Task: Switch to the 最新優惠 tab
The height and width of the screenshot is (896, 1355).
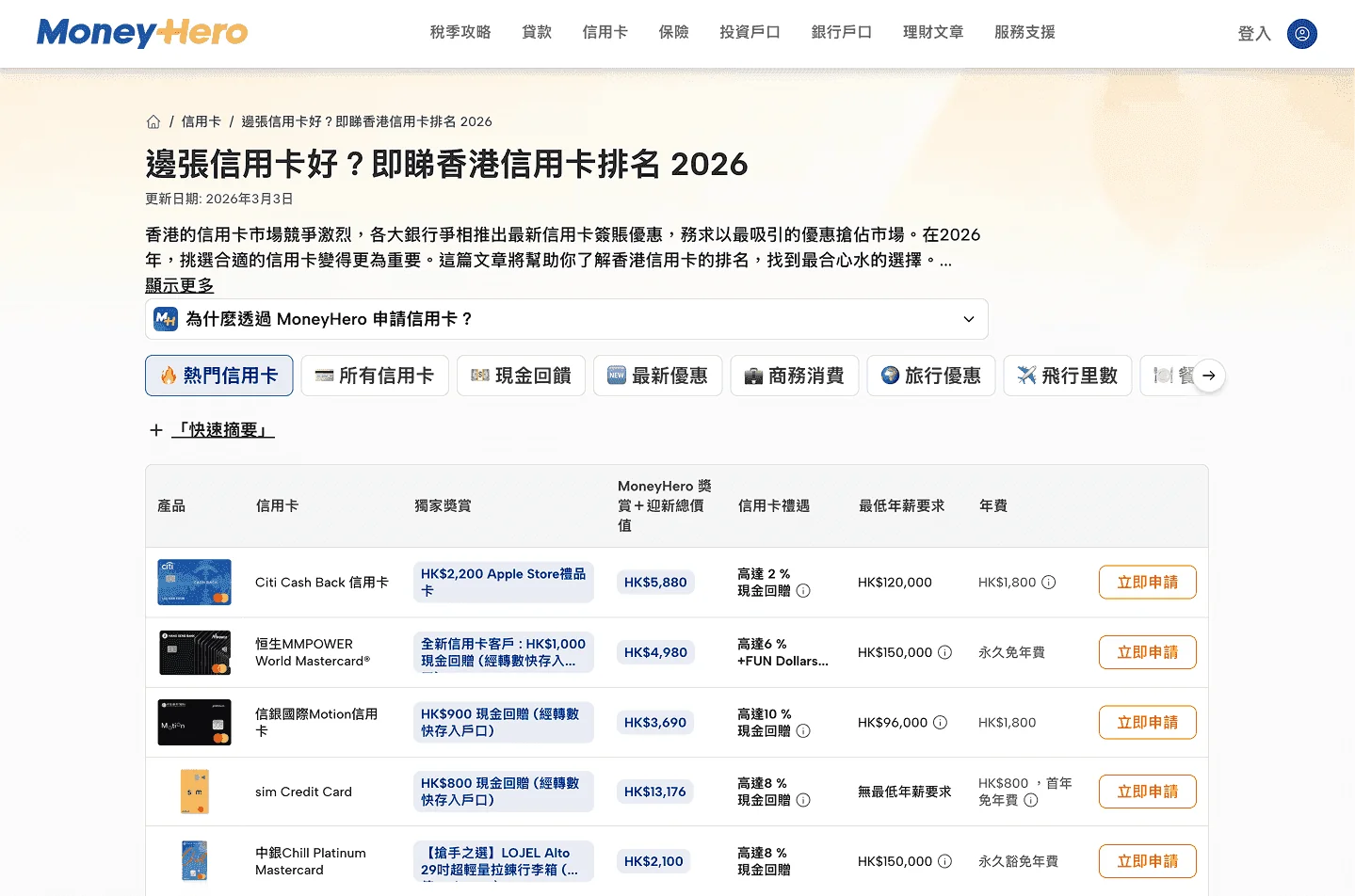Action: point(657,376)
